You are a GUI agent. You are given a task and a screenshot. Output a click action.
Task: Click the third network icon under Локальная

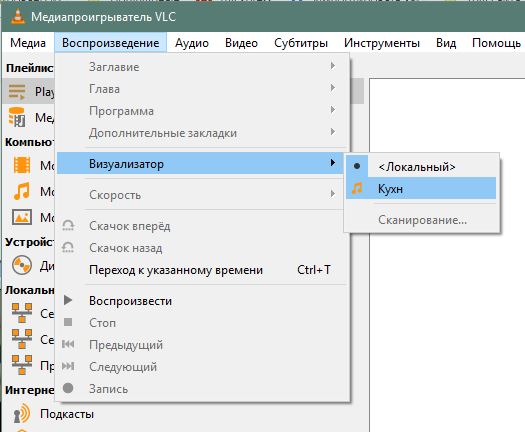click(x=22, y=365)
